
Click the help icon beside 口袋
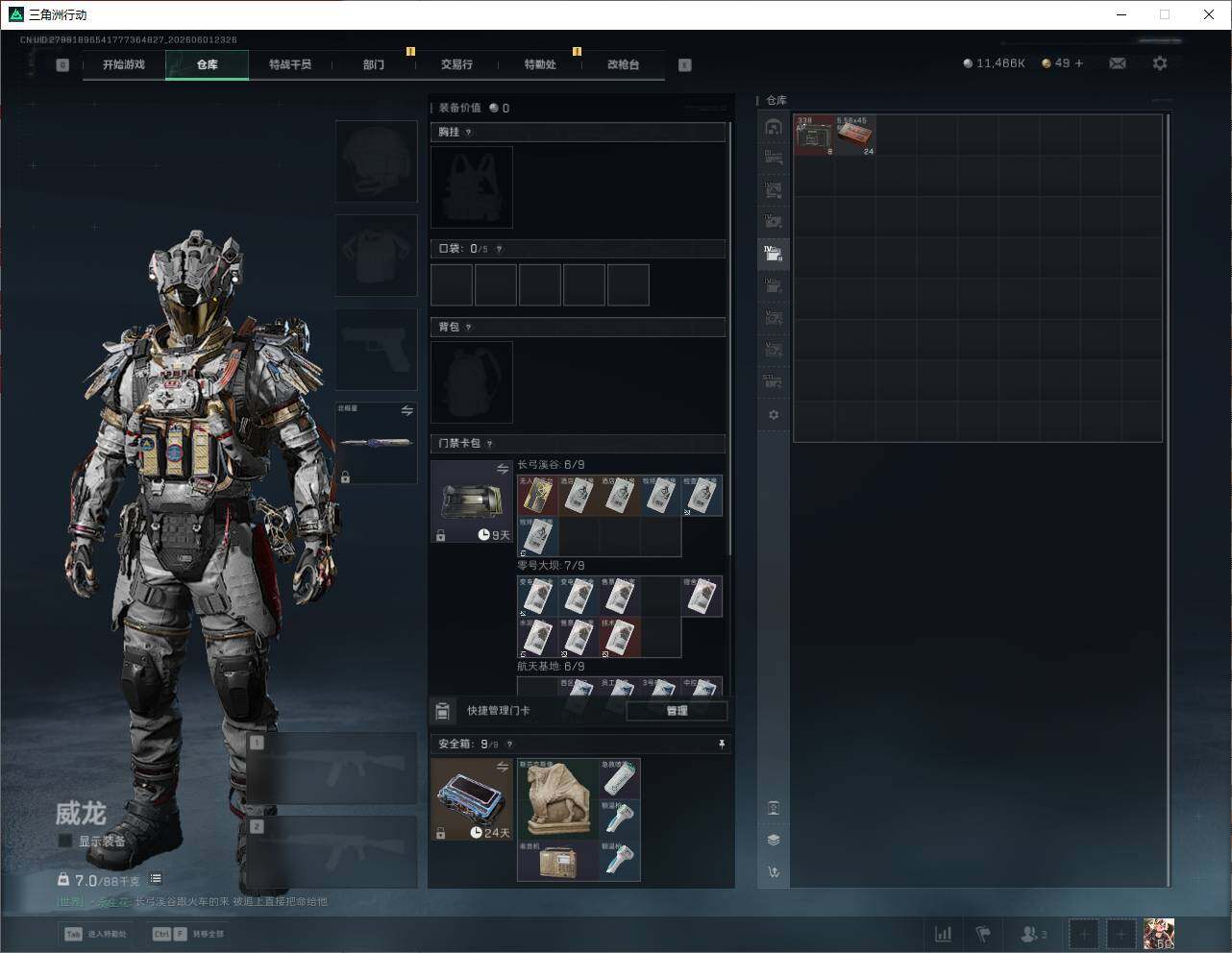pos(499,249)
